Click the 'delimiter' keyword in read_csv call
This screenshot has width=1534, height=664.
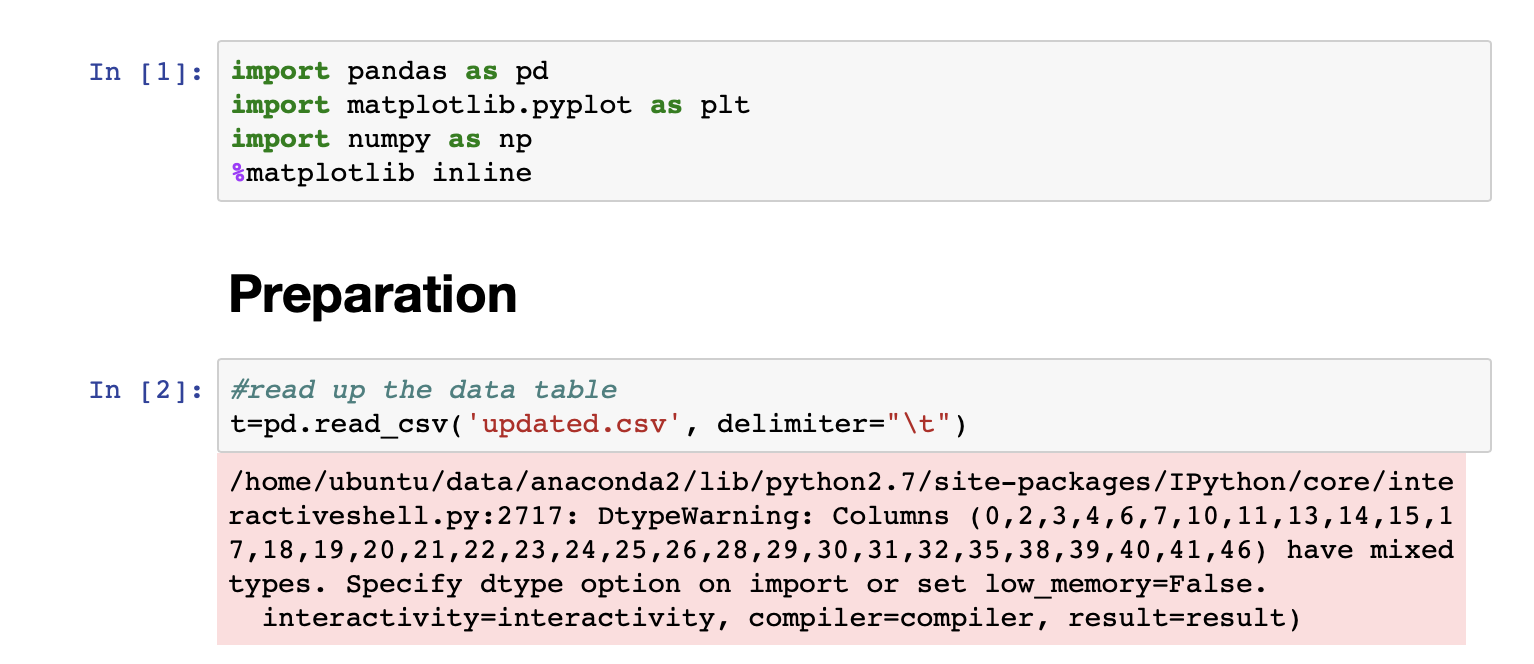[792, 425]
